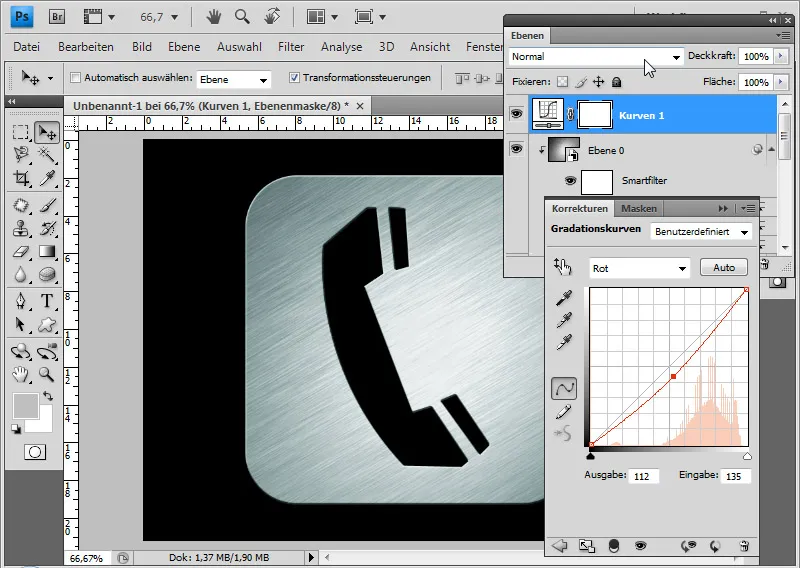This screenshot has height=568, width=800.
Task: Open the Datei menu
Action: [x=27, y=47]
